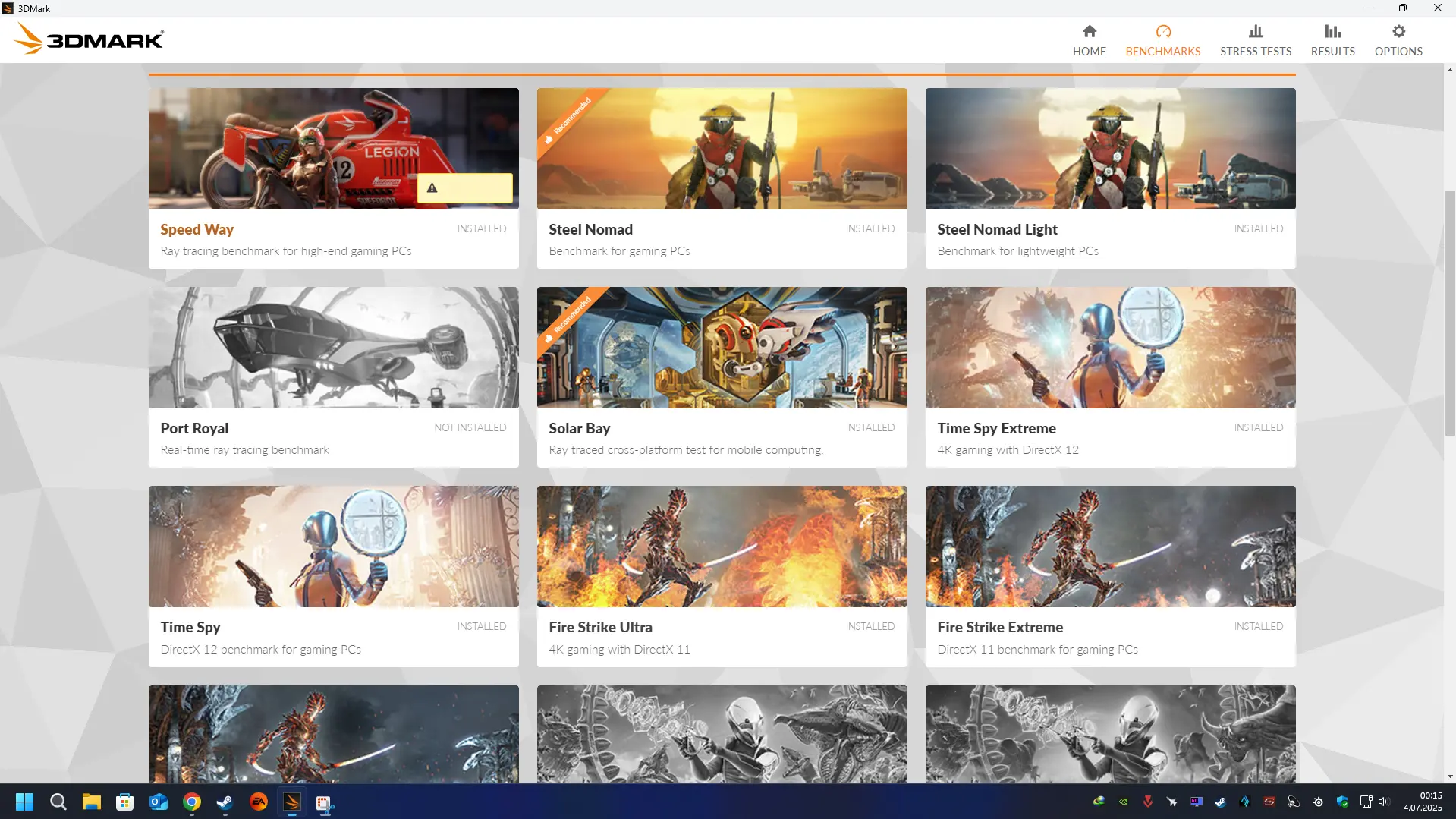Open the Time Spy benchmark card
Viewport: 1456px width, 819px height.
(x=334, y=576)
